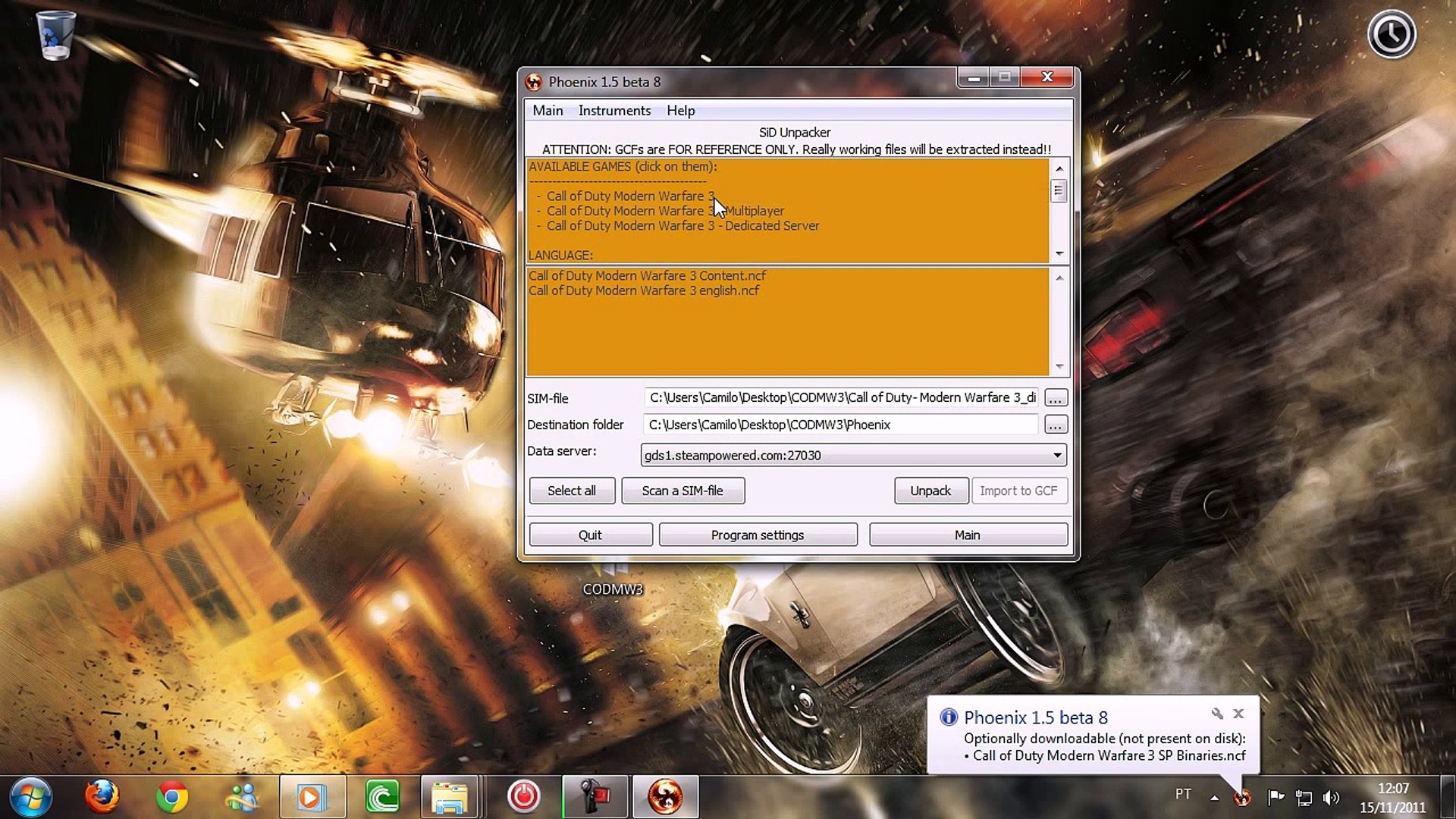Minimize the Phoenix window
1456x819 pixels.
coord(974,77)
